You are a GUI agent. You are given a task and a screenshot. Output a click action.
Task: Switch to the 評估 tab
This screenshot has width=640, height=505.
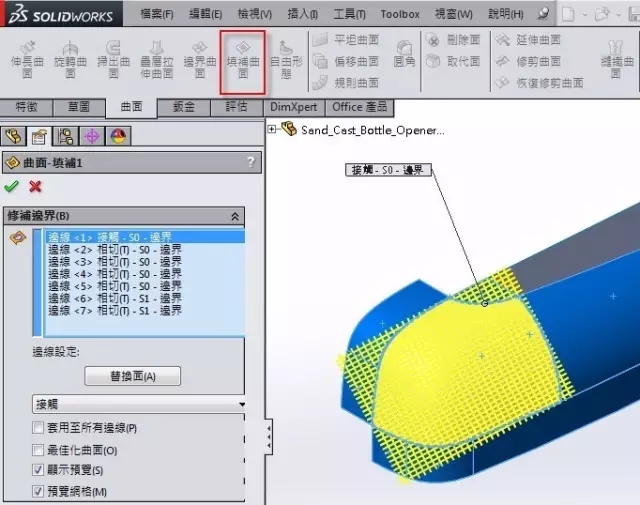coord(237,107)
